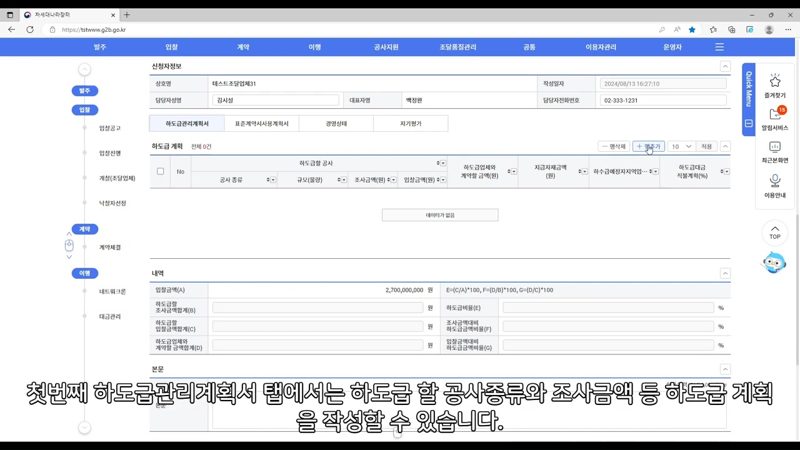
Task: Open 알림서비스 icon with red badge
Action: pyautogui.click(x=776, y=113)
